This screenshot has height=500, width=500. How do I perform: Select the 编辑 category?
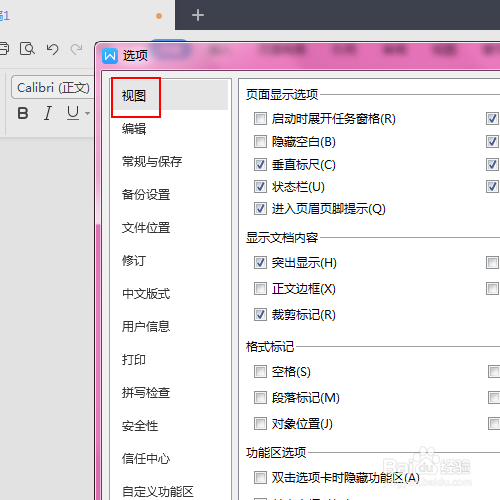point(134,129)
